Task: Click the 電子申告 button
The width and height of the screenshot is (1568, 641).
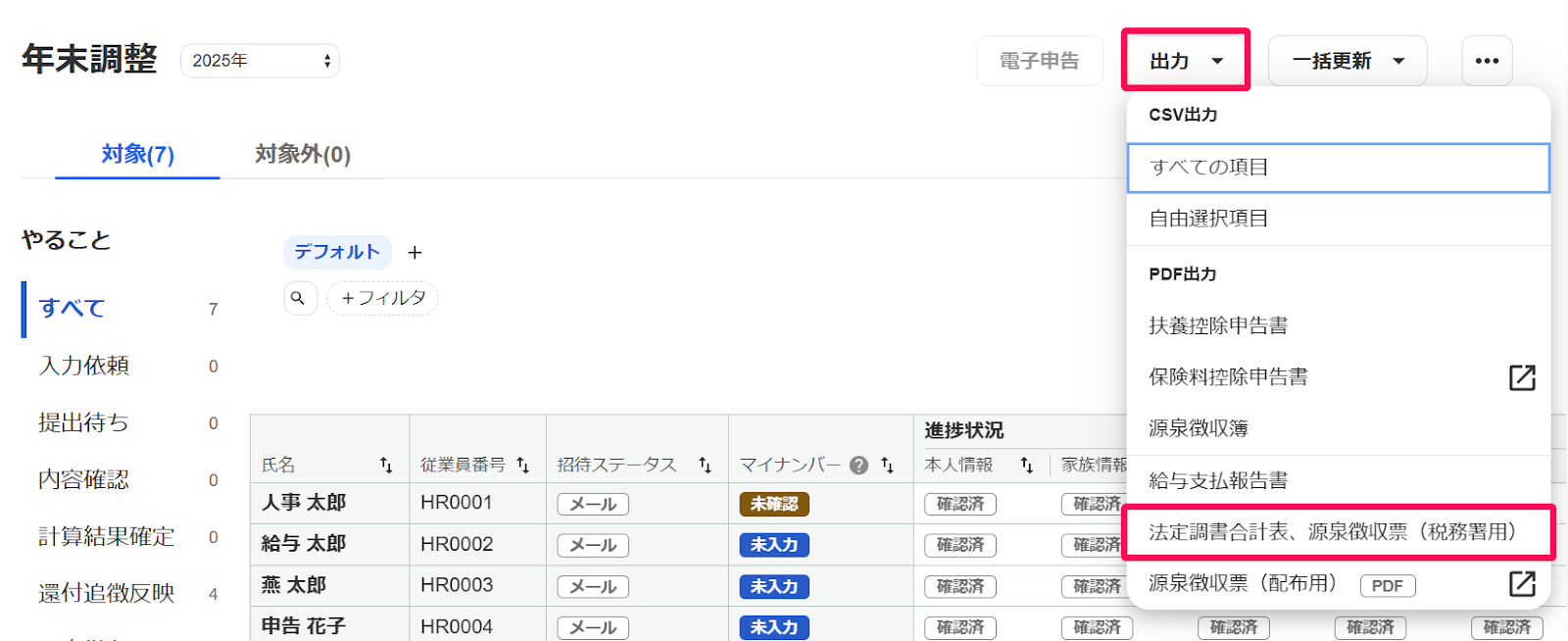Action: (1040, 61)
